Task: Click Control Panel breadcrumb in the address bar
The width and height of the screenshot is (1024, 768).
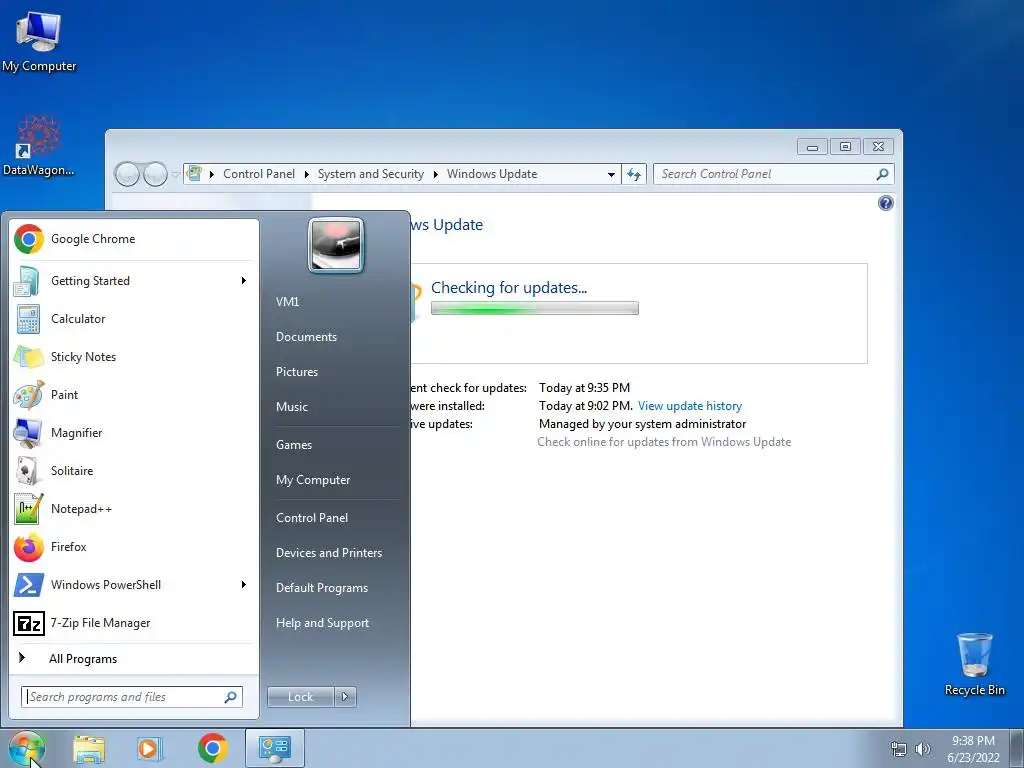Action: coord(259,174)
